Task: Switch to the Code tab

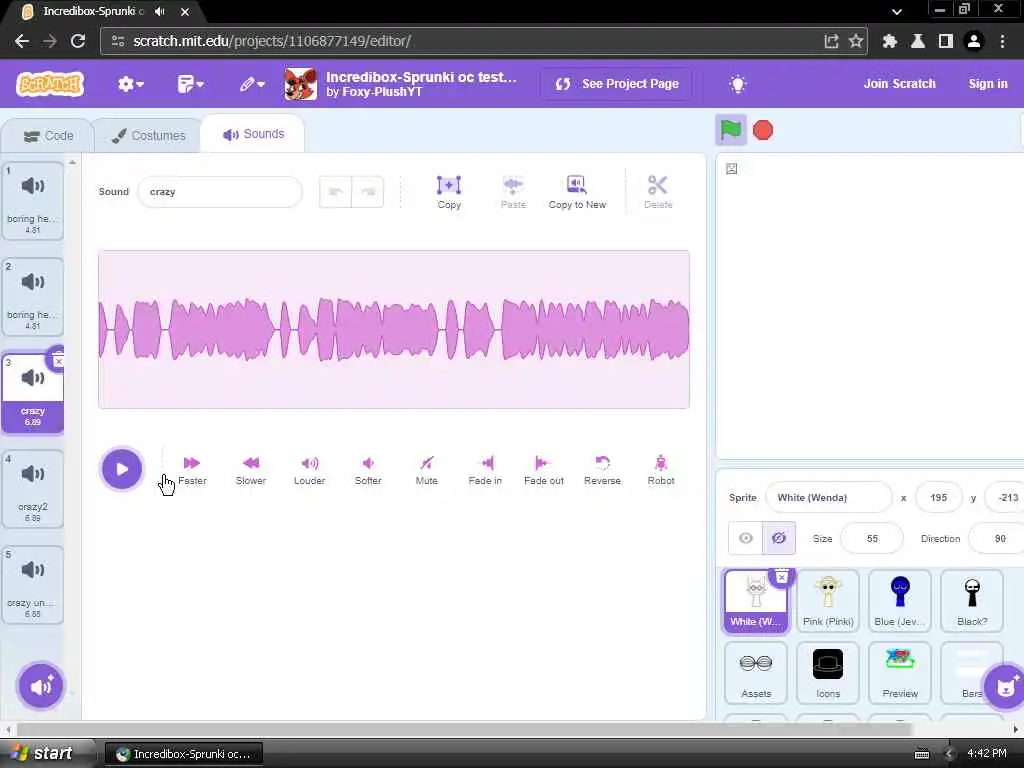Action: pyautogui.click(x=48, y=136)
